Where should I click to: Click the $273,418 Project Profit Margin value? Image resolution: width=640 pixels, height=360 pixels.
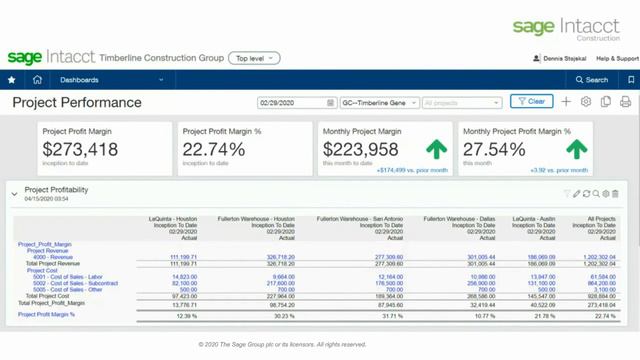(80, 149)
